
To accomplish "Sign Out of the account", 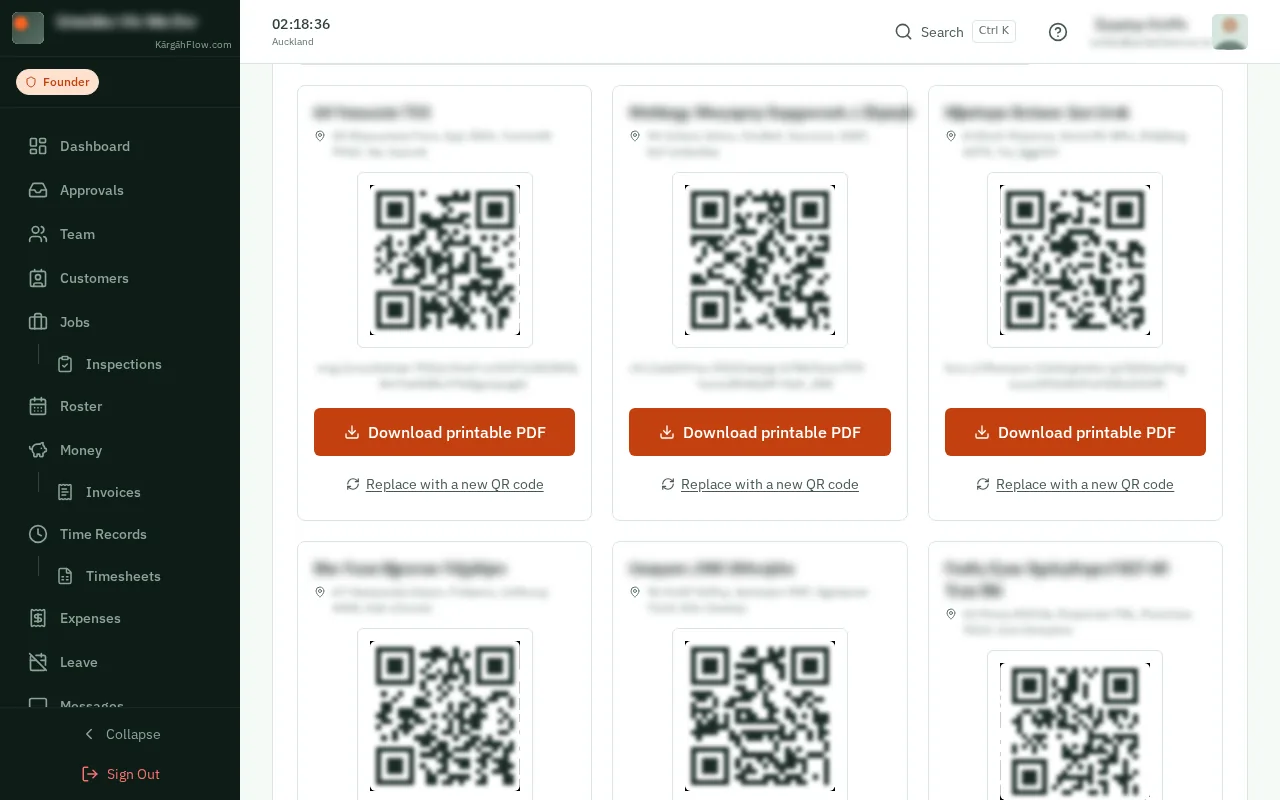I will 120,774.
